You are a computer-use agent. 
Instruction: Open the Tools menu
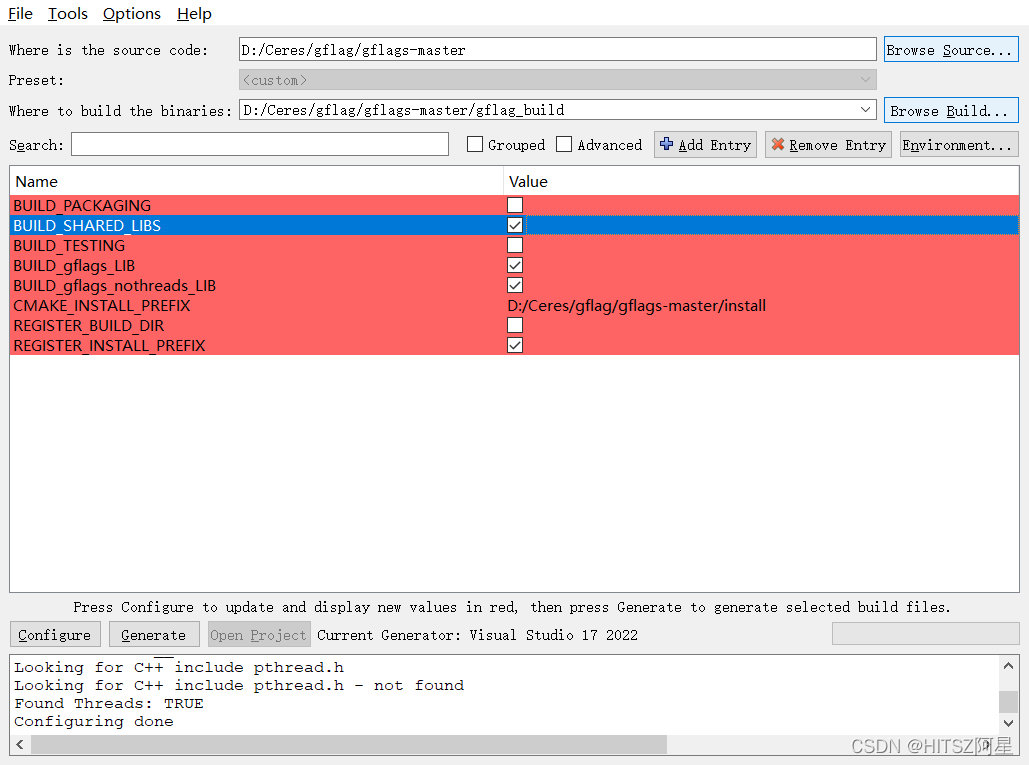[x=68, y=14]
